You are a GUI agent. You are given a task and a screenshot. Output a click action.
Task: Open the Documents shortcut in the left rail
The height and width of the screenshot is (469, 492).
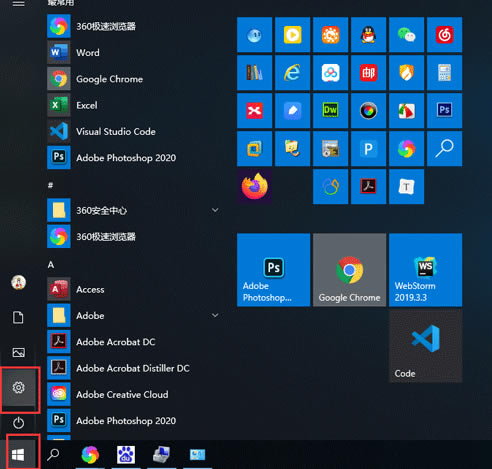pos(18,317)
